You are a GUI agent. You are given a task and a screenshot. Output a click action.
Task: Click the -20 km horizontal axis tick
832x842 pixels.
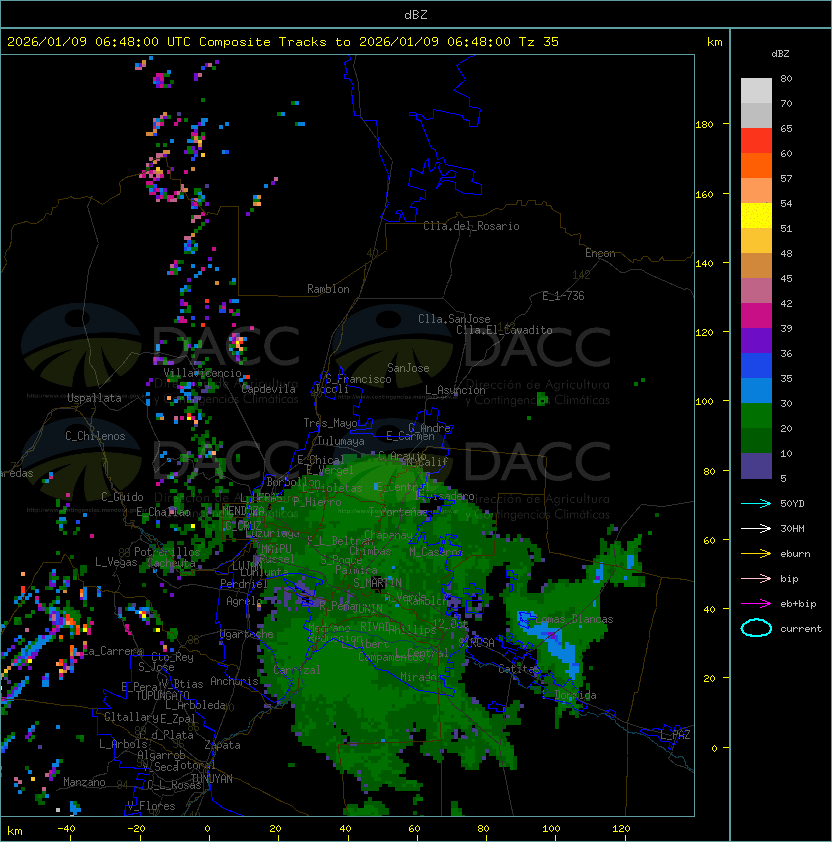coord(136,829)
